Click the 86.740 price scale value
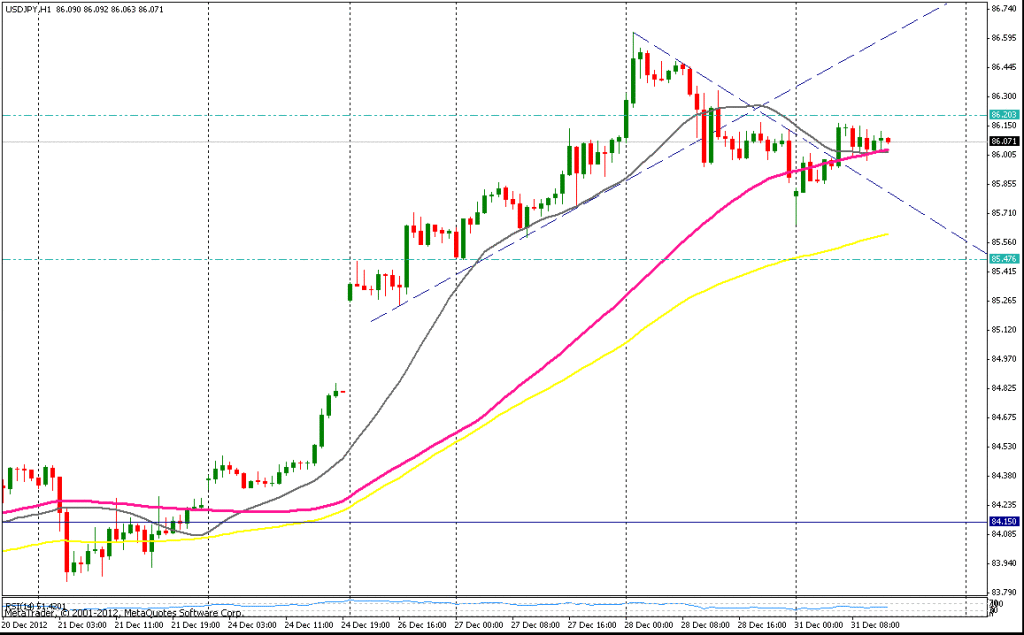Viewport: 1024px width, 635px height. click(x=1003, y=8)
